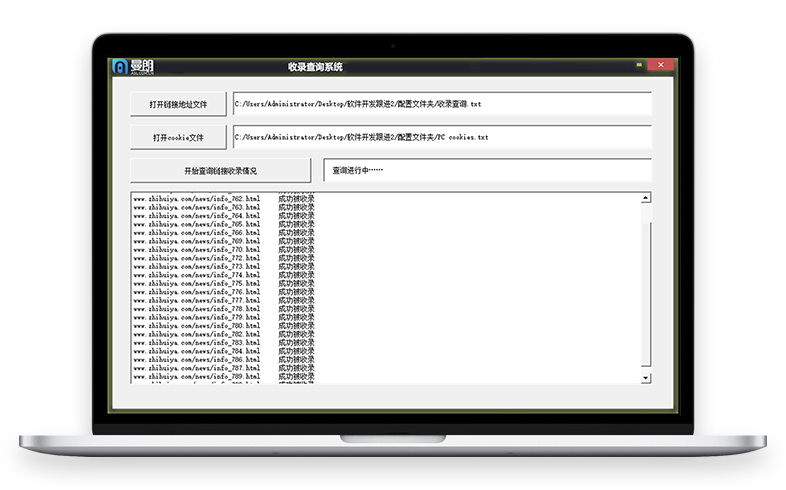Click the 查询进行中 status field
This screenshot has width=786, height=490.
(487, 171)
